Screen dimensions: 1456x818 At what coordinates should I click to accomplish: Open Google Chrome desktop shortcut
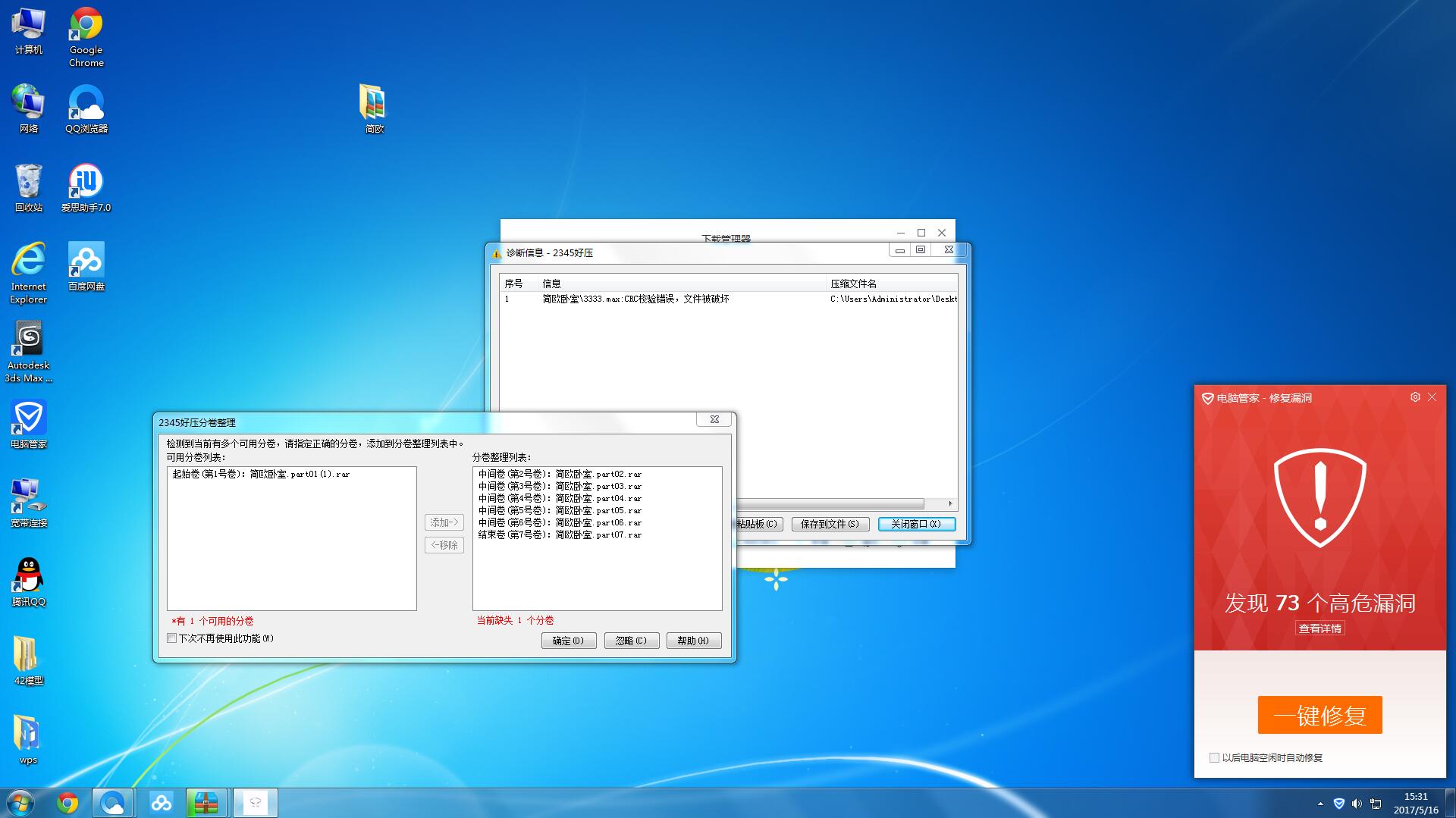click(x=86, y=38)
